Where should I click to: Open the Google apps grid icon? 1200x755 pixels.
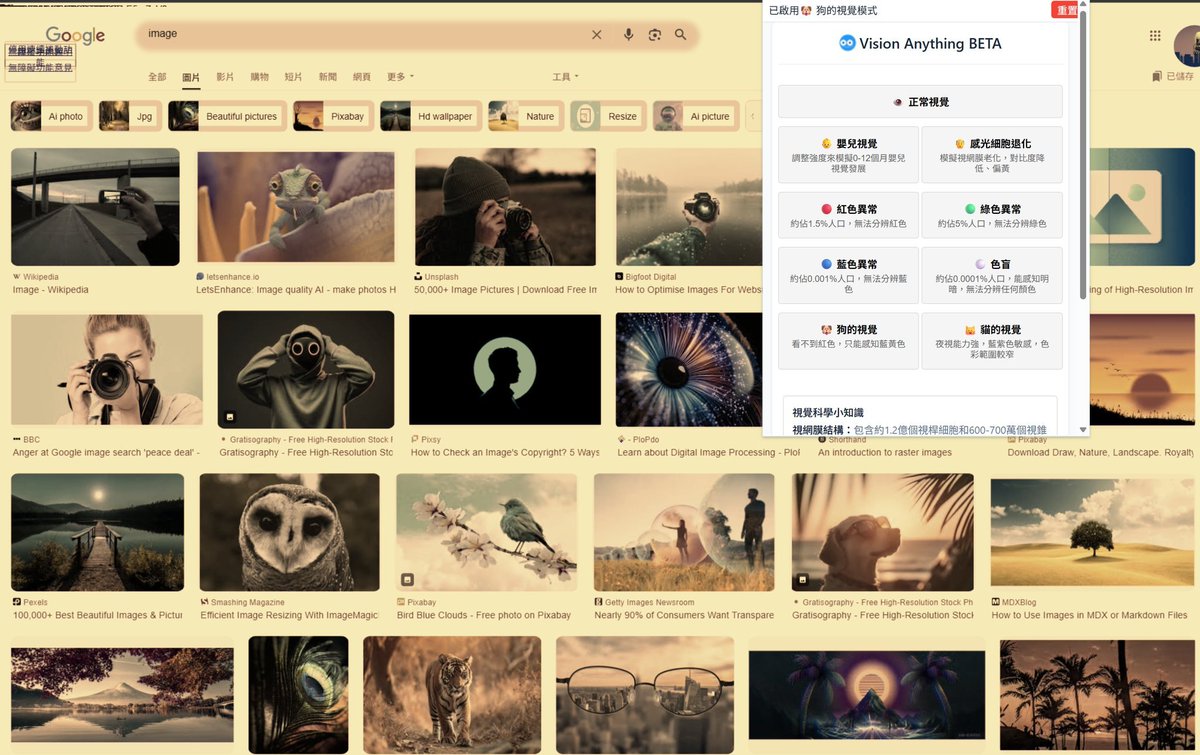coord(1155,36)
